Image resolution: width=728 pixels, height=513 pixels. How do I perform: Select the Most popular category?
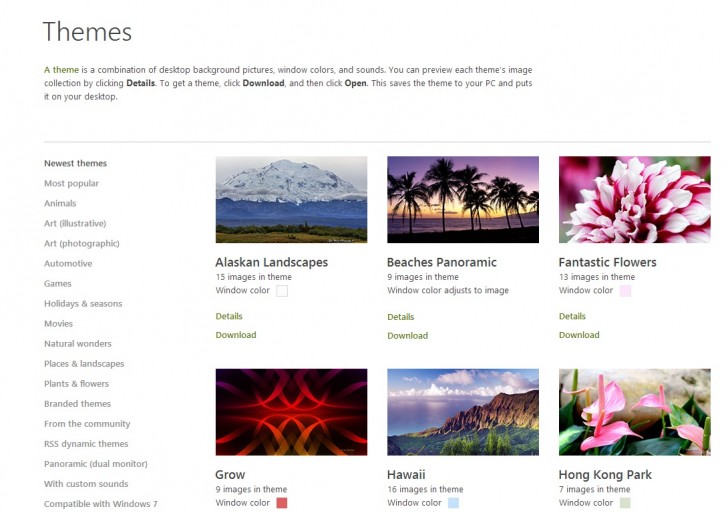(71, 184)
